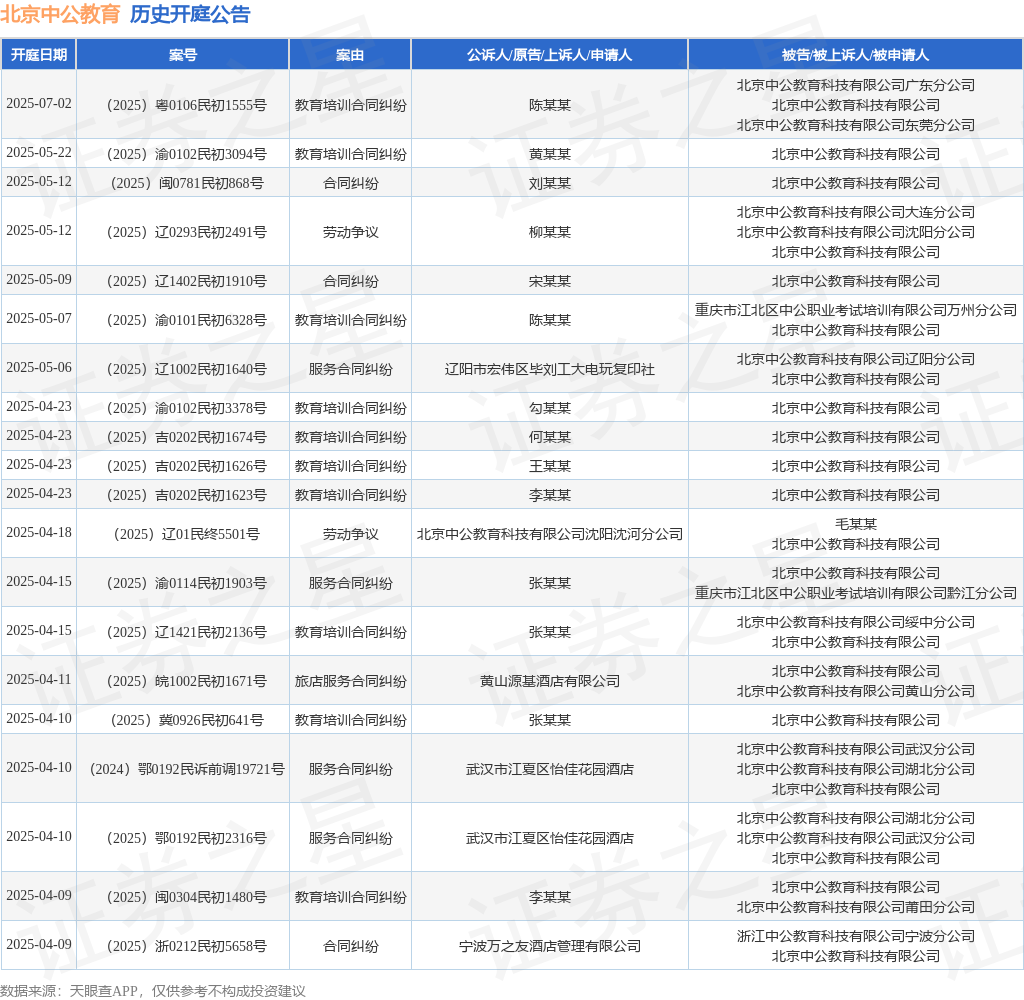Select plaintiff 刘某某

550,183
